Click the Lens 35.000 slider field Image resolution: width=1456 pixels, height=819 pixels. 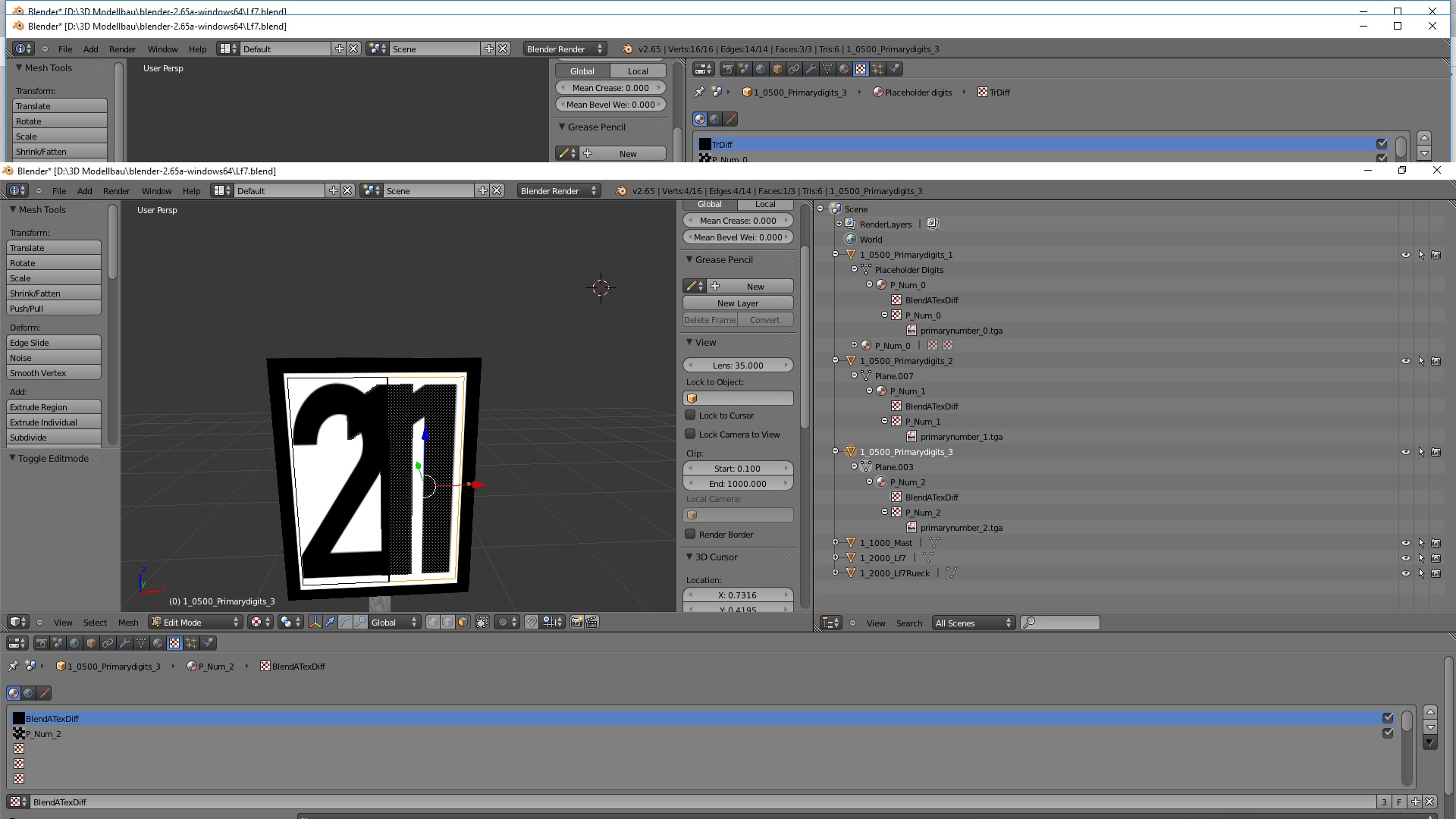coord(737,366)
